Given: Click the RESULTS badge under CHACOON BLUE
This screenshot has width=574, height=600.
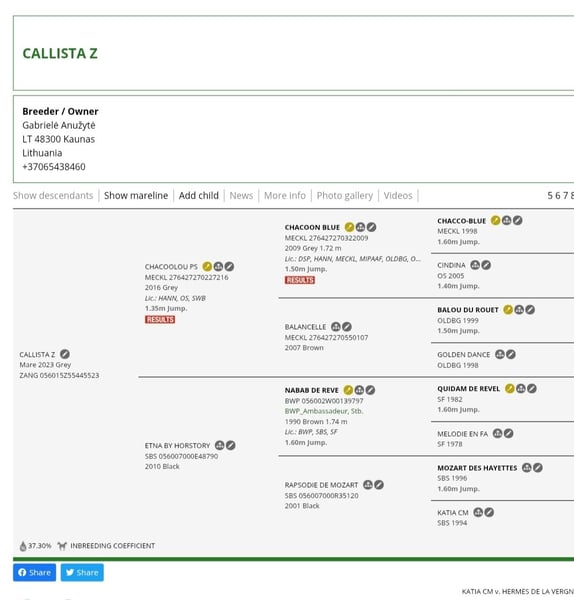Looking at the screenshot, I should (300, 280).
